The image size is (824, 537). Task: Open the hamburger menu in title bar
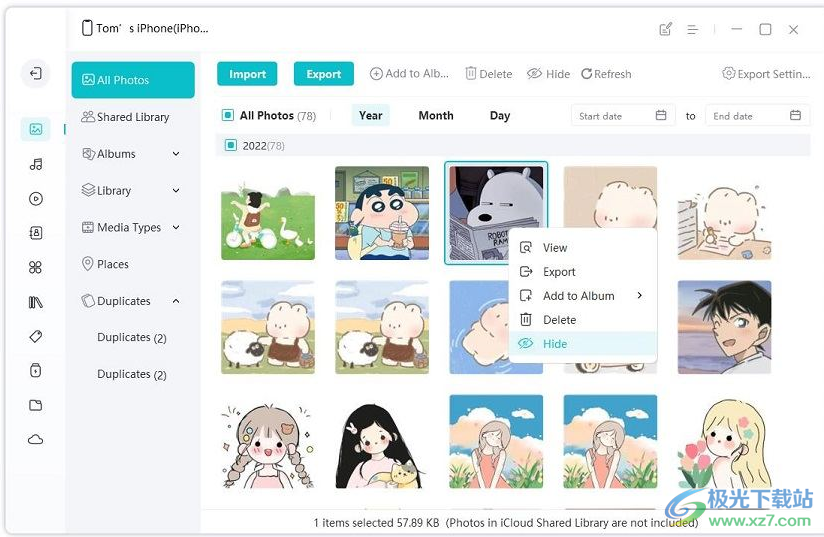pyautogui.click(x=693, y=29)
